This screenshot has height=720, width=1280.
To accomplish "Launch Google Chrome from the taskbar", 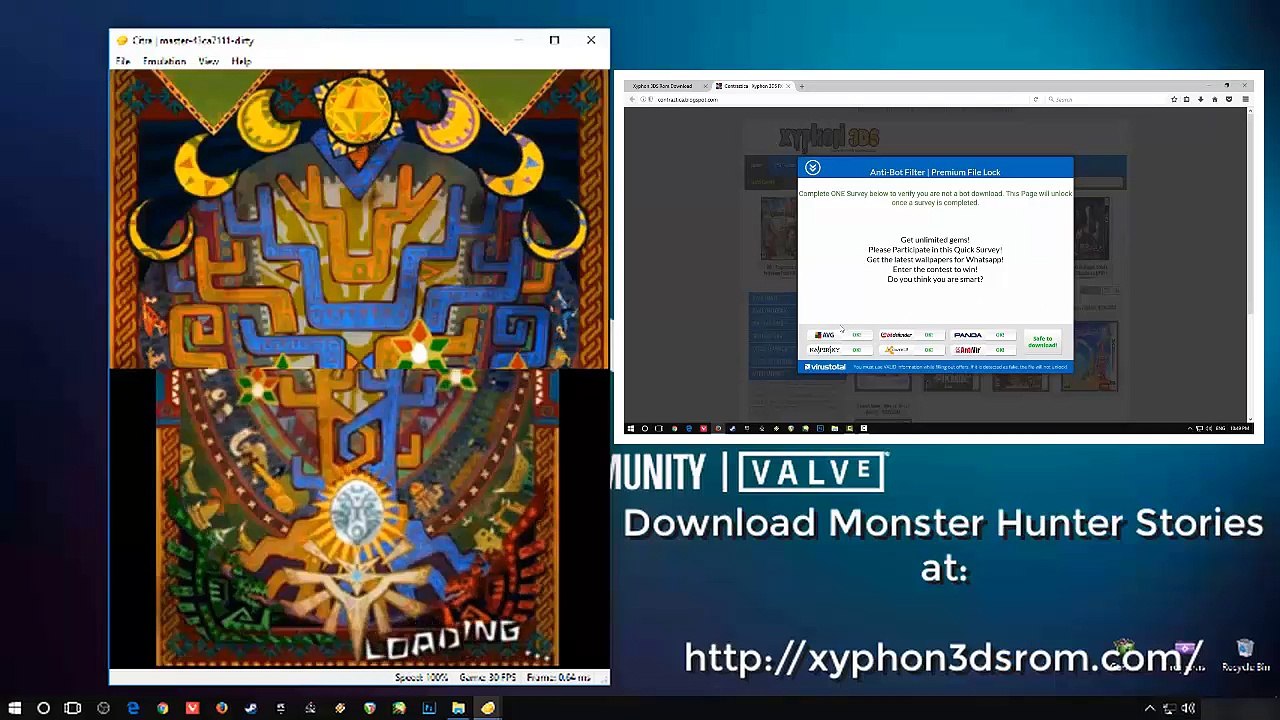I will pos(162,708).
